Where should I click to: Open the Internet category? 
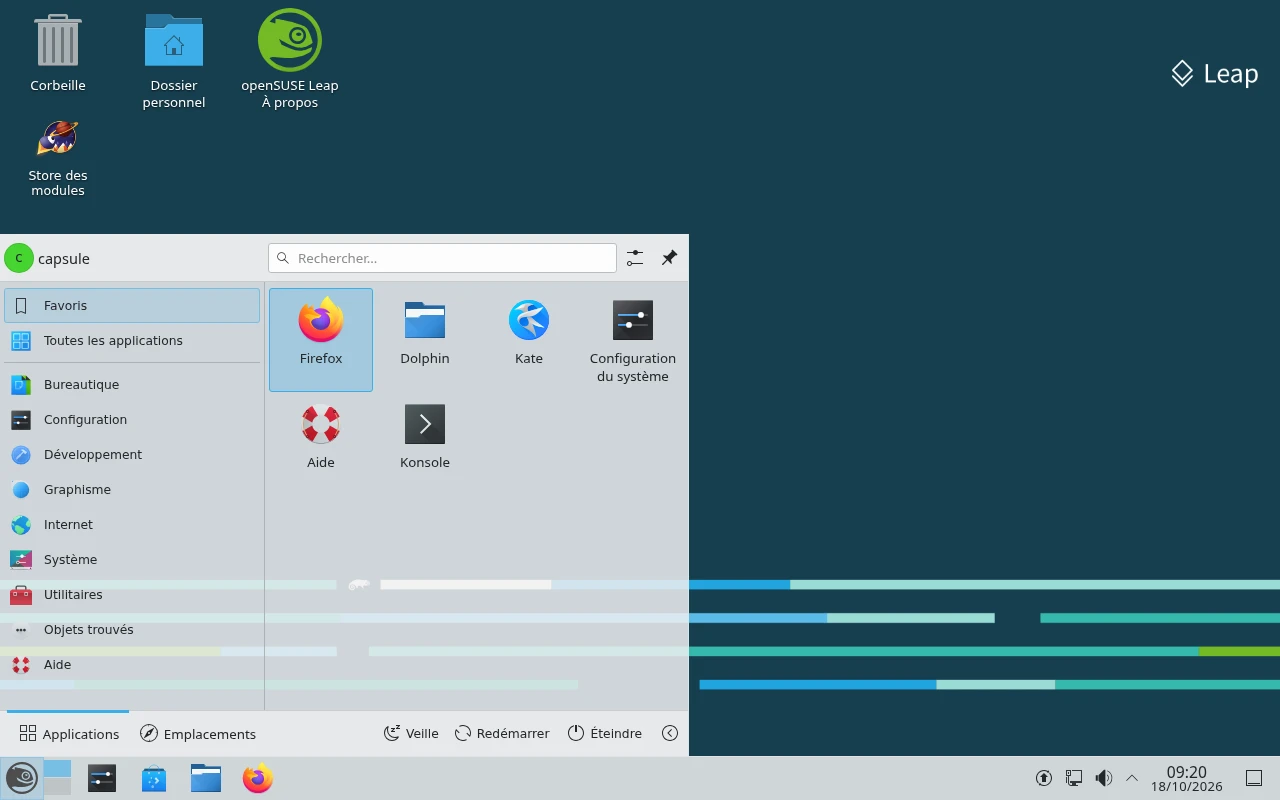132,525
